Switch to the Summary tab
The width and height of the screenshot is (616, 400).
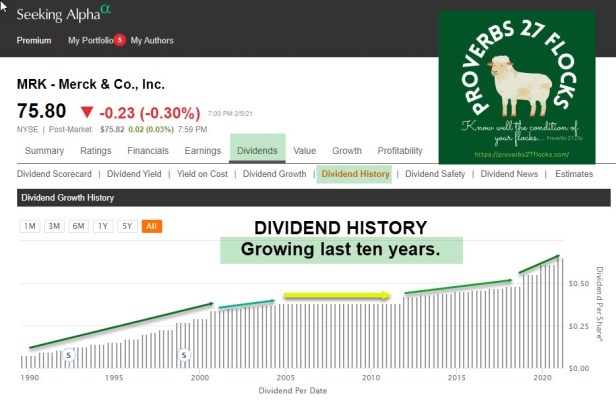pos(44,151)
